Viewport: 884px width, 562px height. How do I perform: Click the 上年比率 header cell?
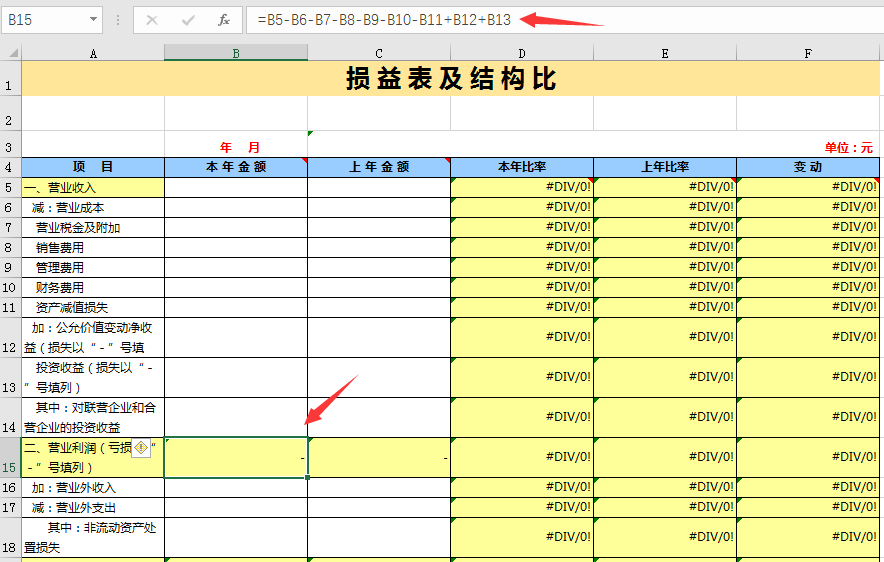pos(665,167)
